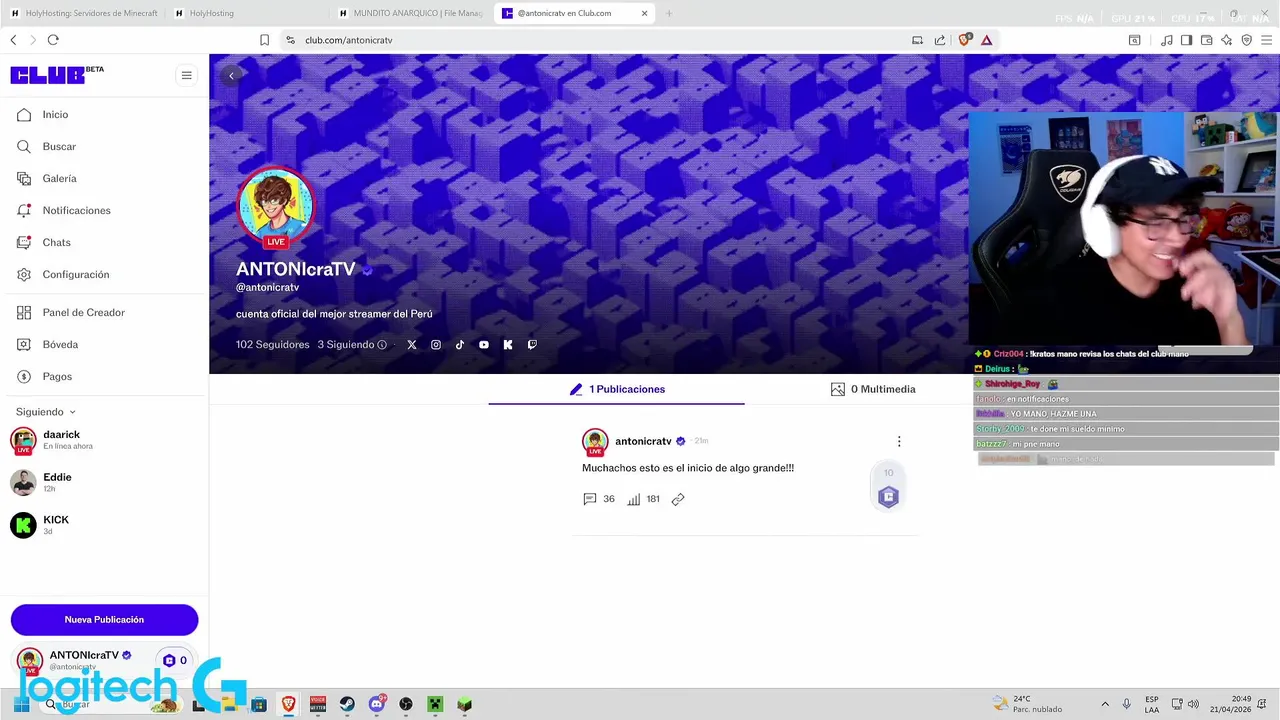This screenshot has height=720, width=1280.
Task: Click the 102 Seguidores count
Action: click(273, 345)
